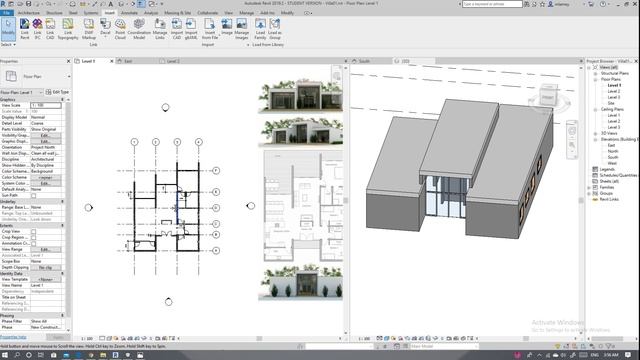Open Manage Links

[x=160, y=29]
